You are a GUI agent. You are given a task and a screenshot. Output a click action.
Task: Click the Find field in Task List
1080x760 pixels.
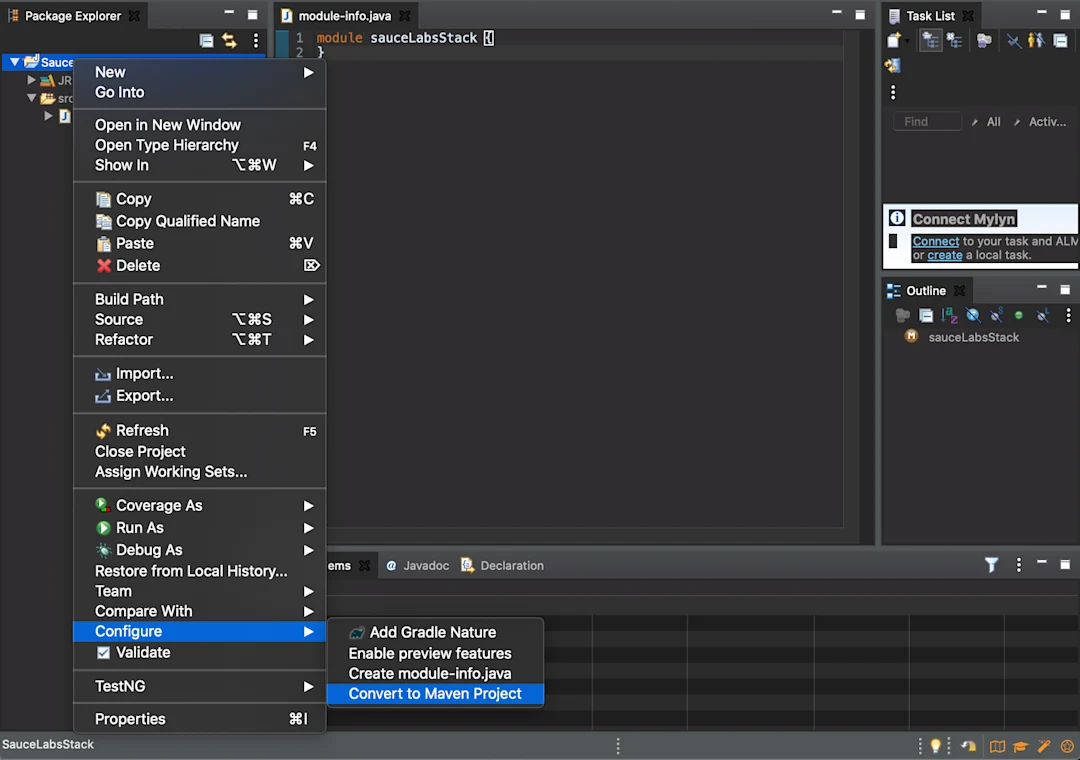coord(927,121)
